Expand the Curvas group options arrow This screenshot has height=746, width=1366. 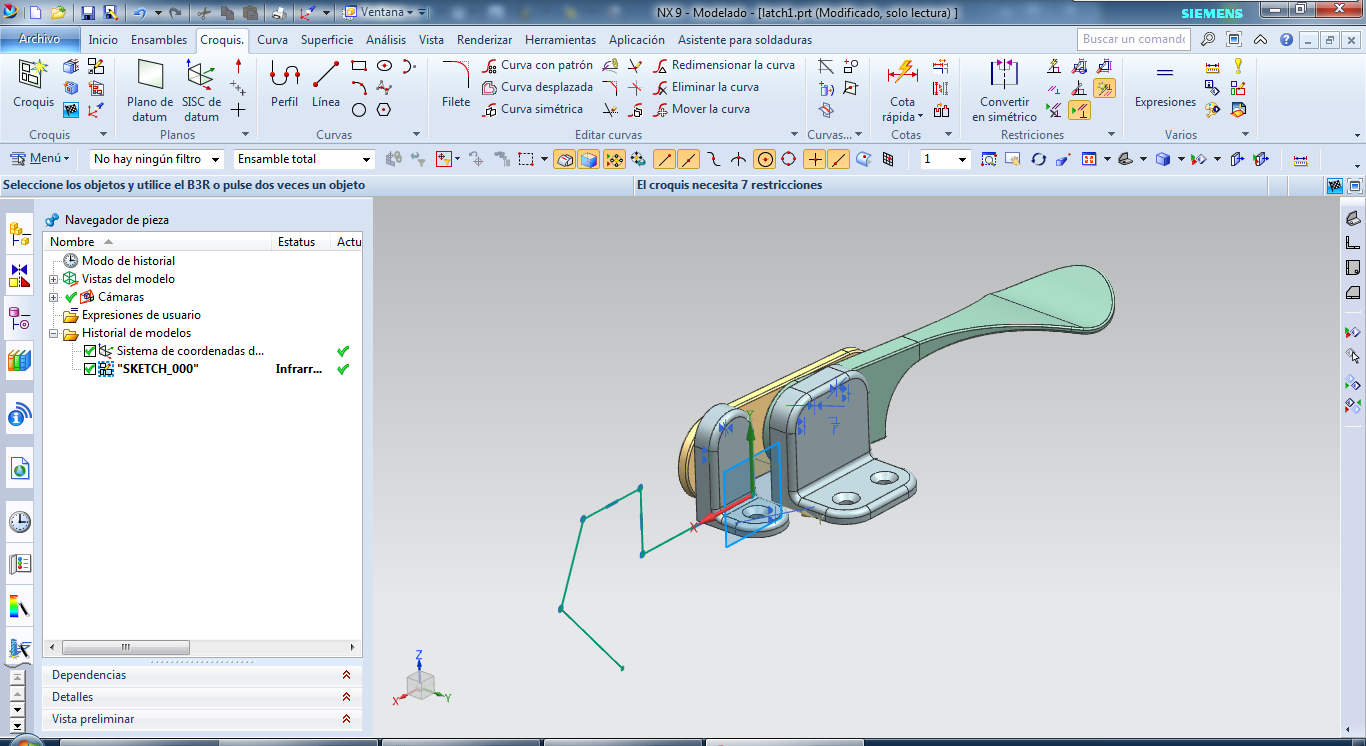417,134
